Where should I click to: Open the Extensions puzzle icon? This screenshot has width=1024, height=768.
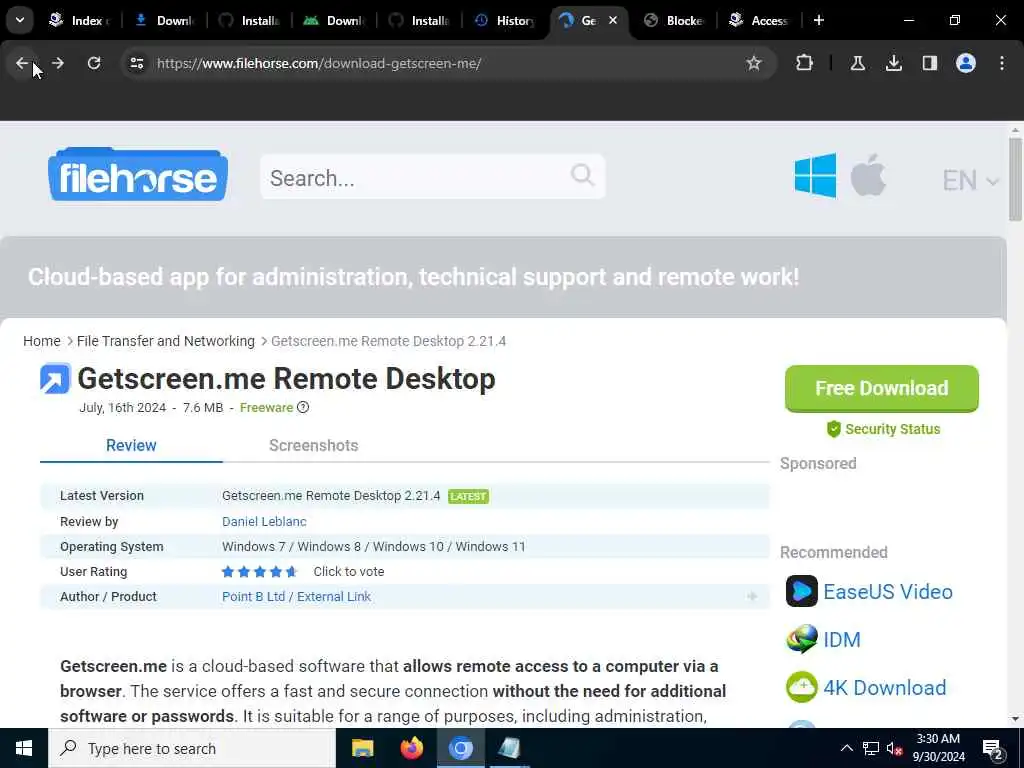coord(805,63)
